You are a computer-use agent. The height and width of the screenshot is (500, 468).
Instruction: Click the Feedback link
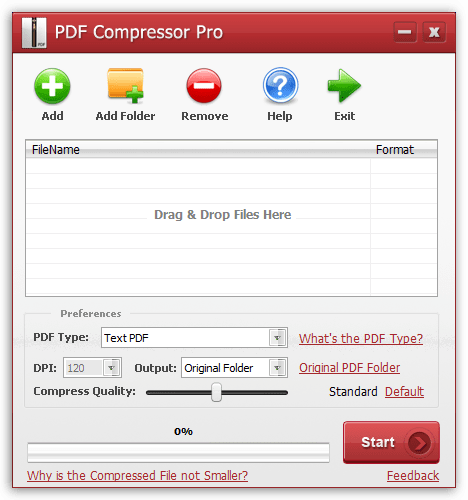pos(413,476)
